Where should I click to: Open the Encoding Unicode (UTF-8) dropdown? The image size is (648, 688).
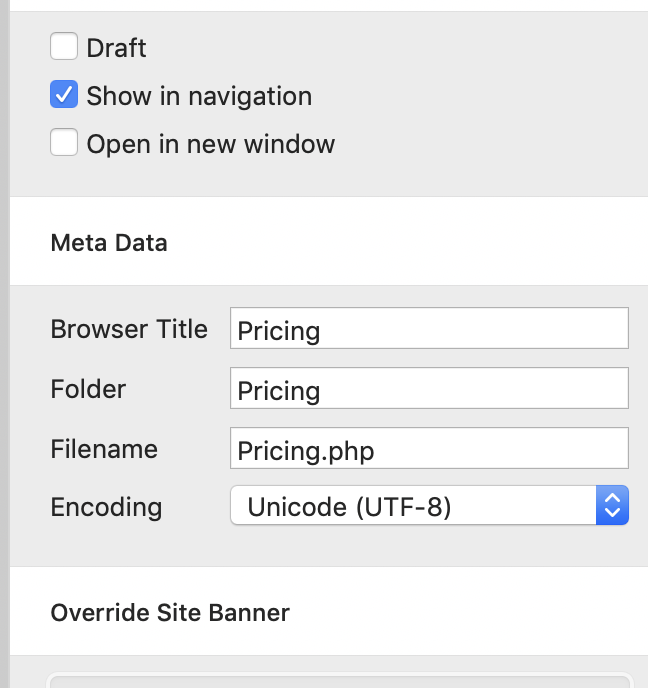point(428,506)
